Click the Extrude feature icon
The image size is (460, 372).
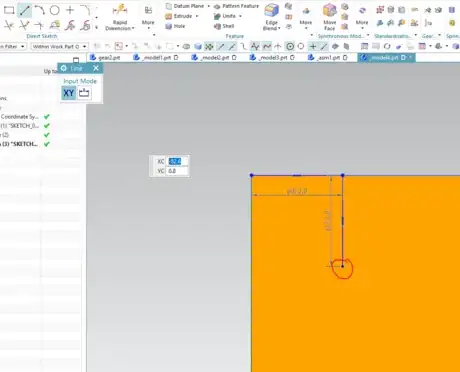pyautogui.click(x=169, y=16)
